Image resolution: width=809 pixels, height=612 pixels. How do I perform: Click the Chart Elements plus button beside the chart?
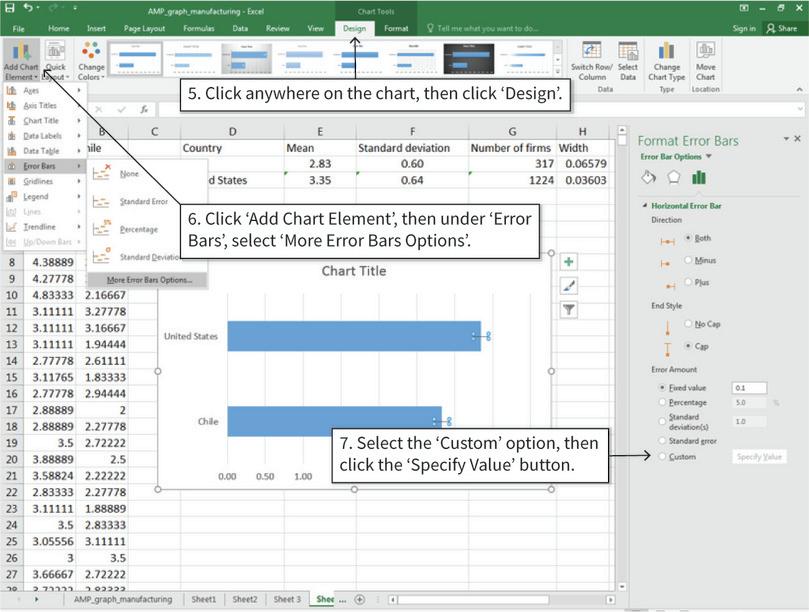point(568,260)
